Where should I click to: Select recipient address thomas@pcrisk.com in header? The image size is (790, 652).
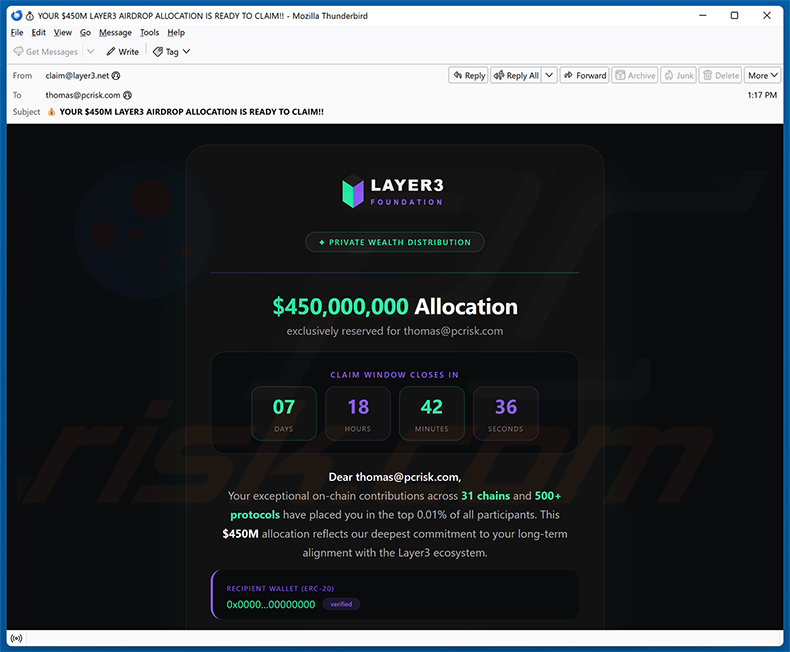click(83, 95)
